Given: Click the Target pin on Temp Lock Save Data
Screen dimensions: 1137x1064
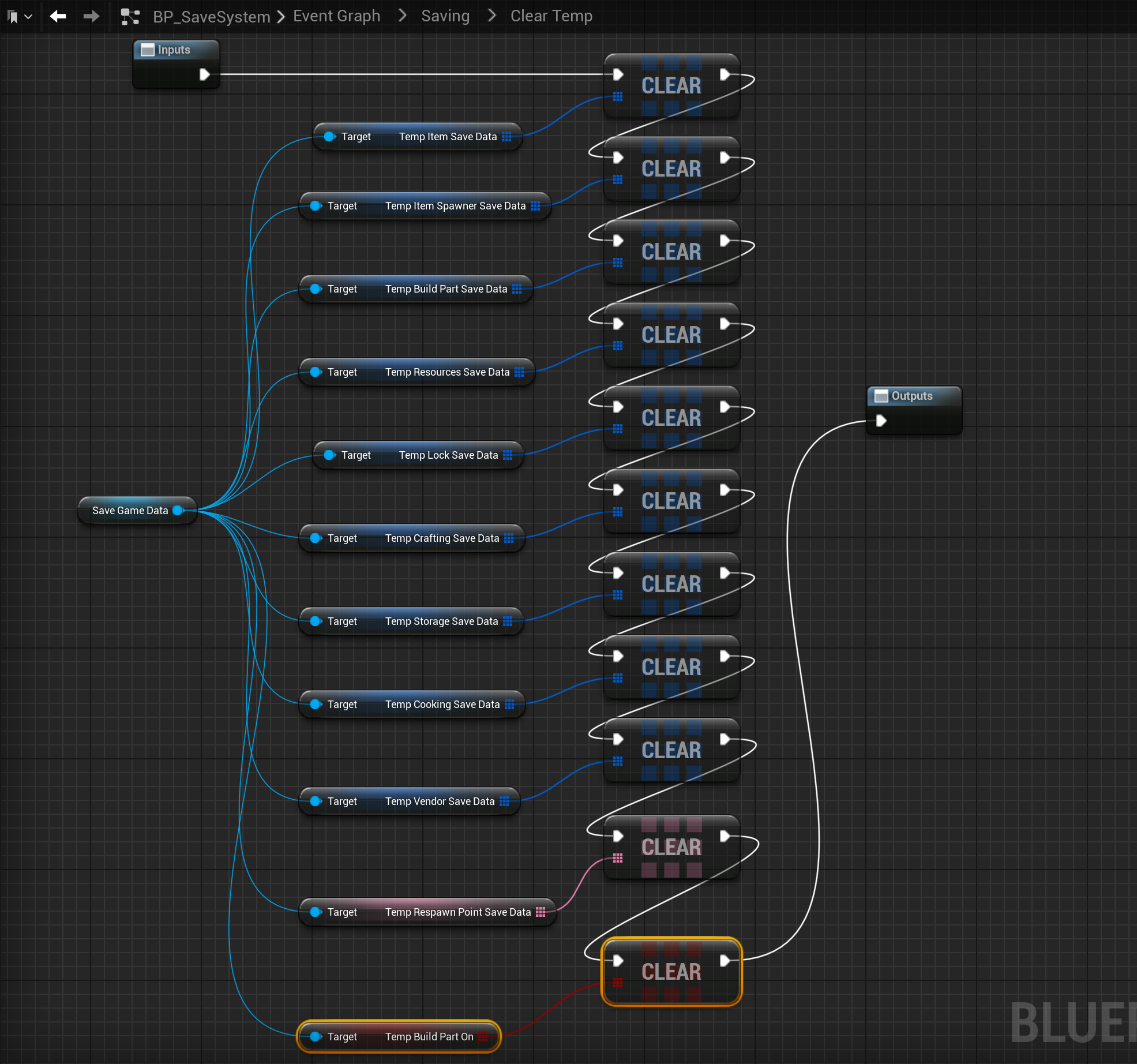Looking at the screenshot, I should tap(329, 455).
